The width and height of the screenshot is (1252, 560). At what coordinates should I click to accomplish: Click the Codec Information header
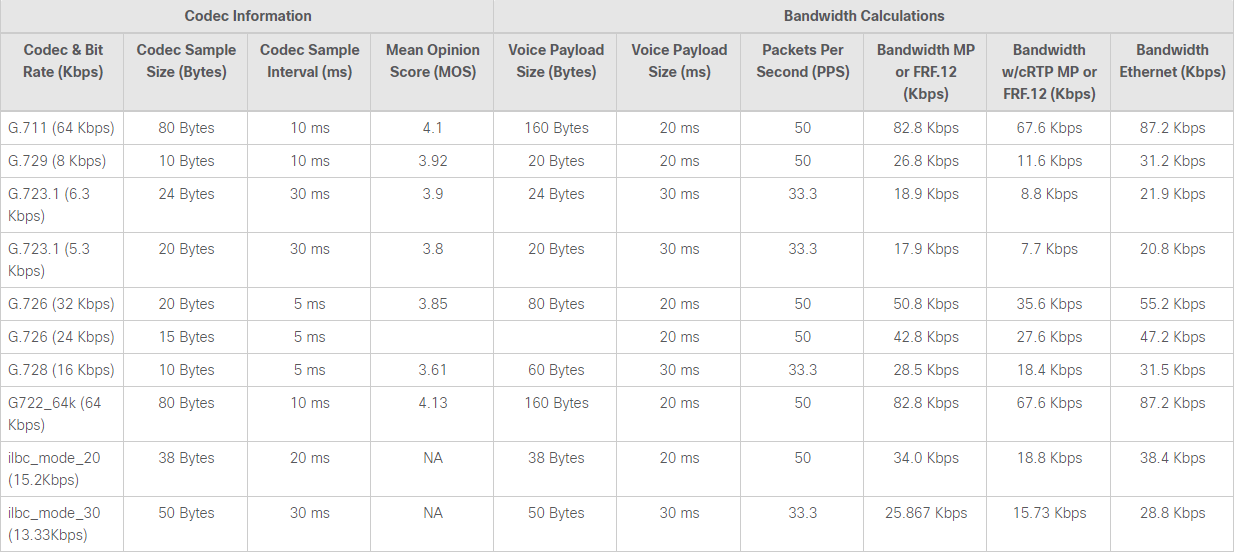click(x=248, y=16)
